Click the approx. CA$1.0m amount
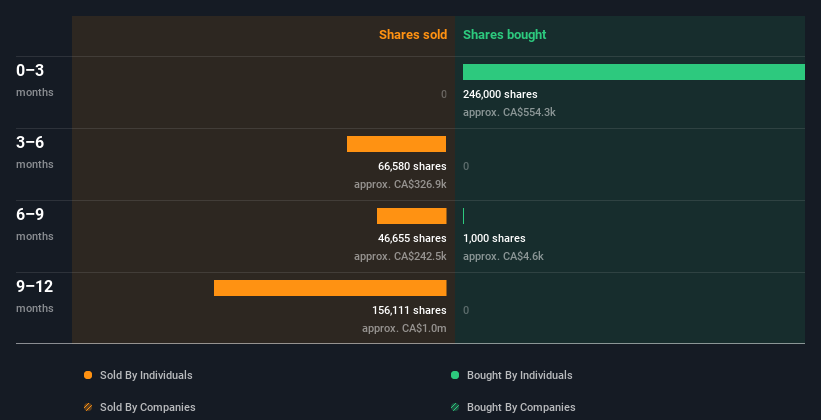 point(404,328)
